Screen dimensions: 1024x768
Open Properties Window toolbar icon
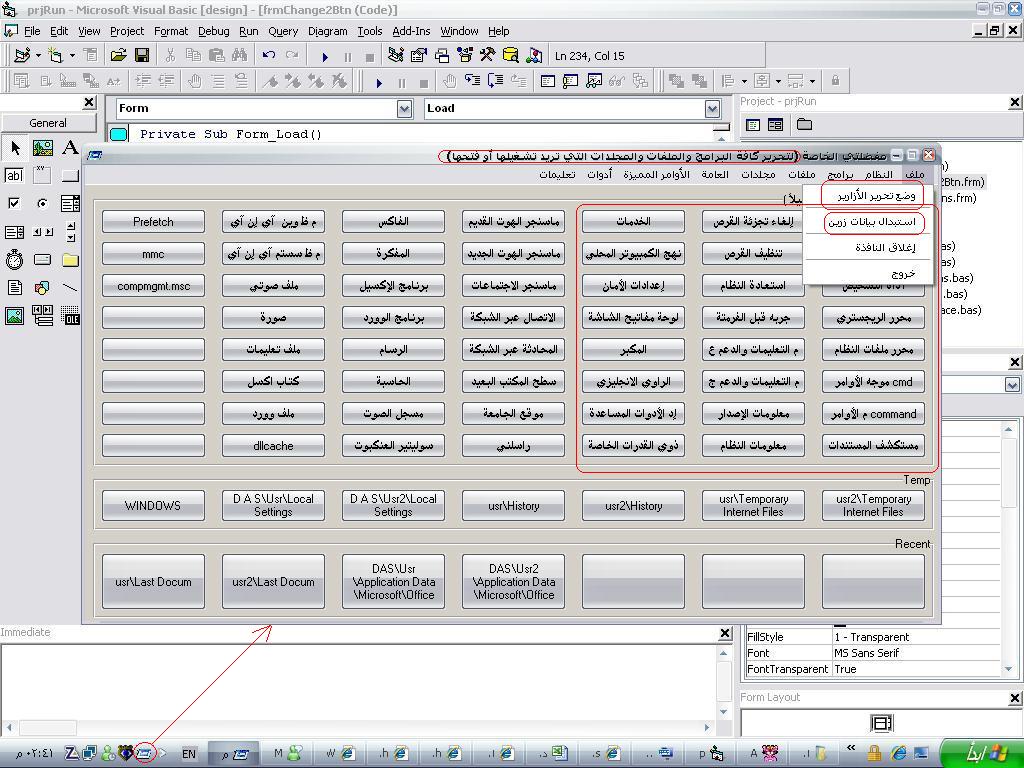pos(419,56)
